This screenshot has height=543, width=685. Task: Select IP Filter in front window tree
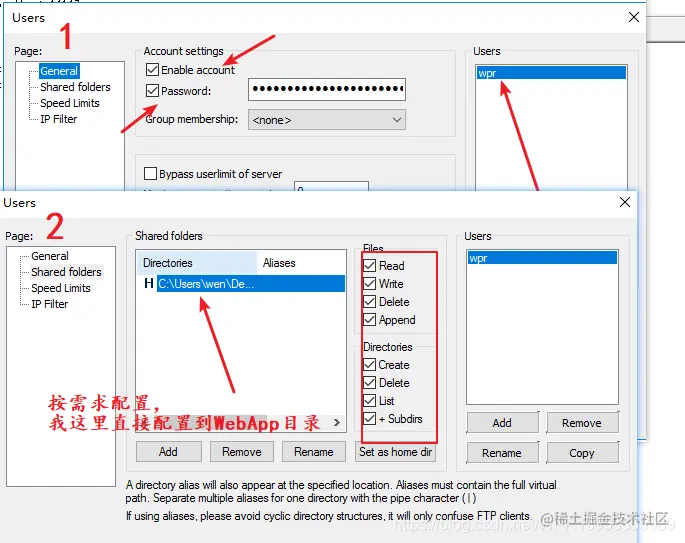(x=49, y=304)
